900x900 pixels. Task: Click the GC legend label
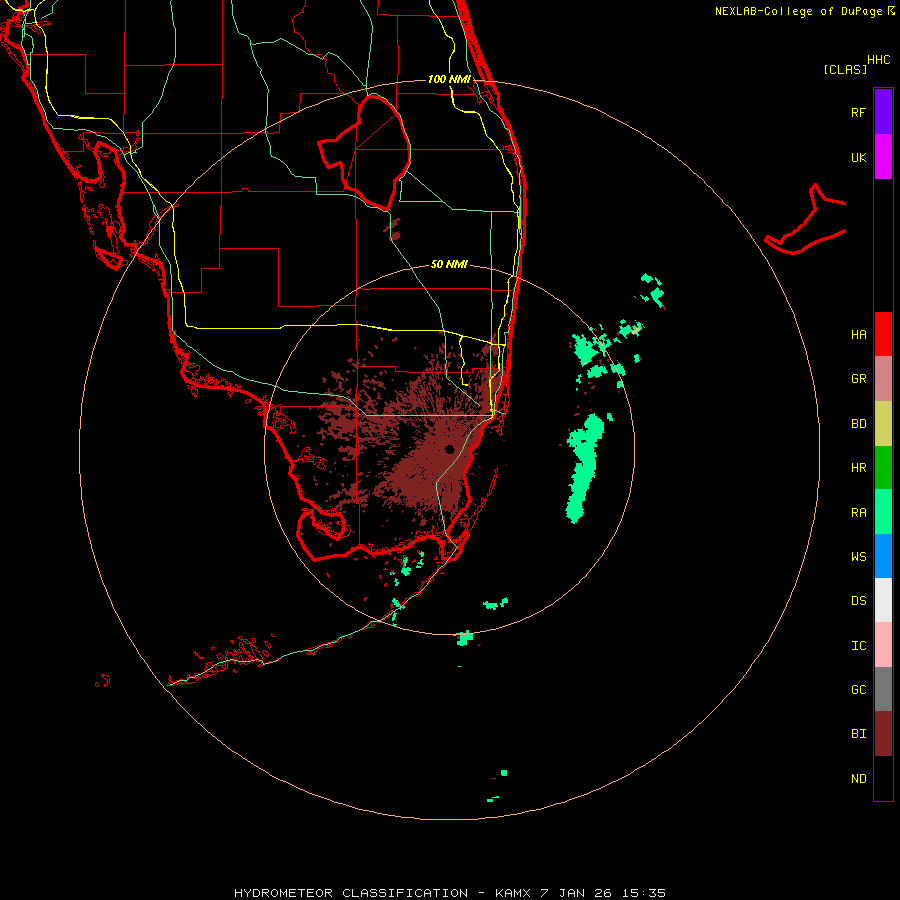tap(858, 689)
